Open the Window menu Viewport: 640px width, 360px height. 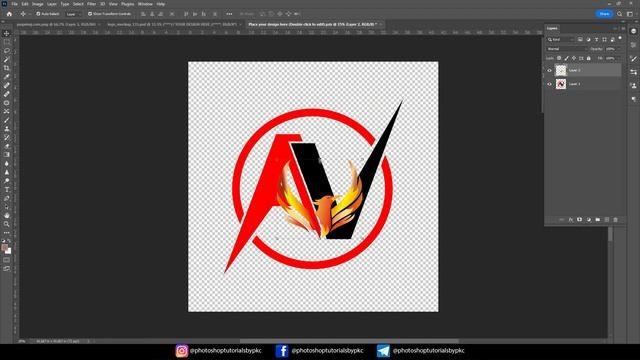[145, 4]
